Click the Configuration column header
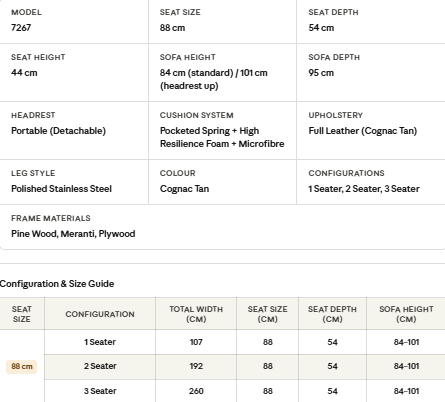 pyautogui.click(x=100, y=314)
